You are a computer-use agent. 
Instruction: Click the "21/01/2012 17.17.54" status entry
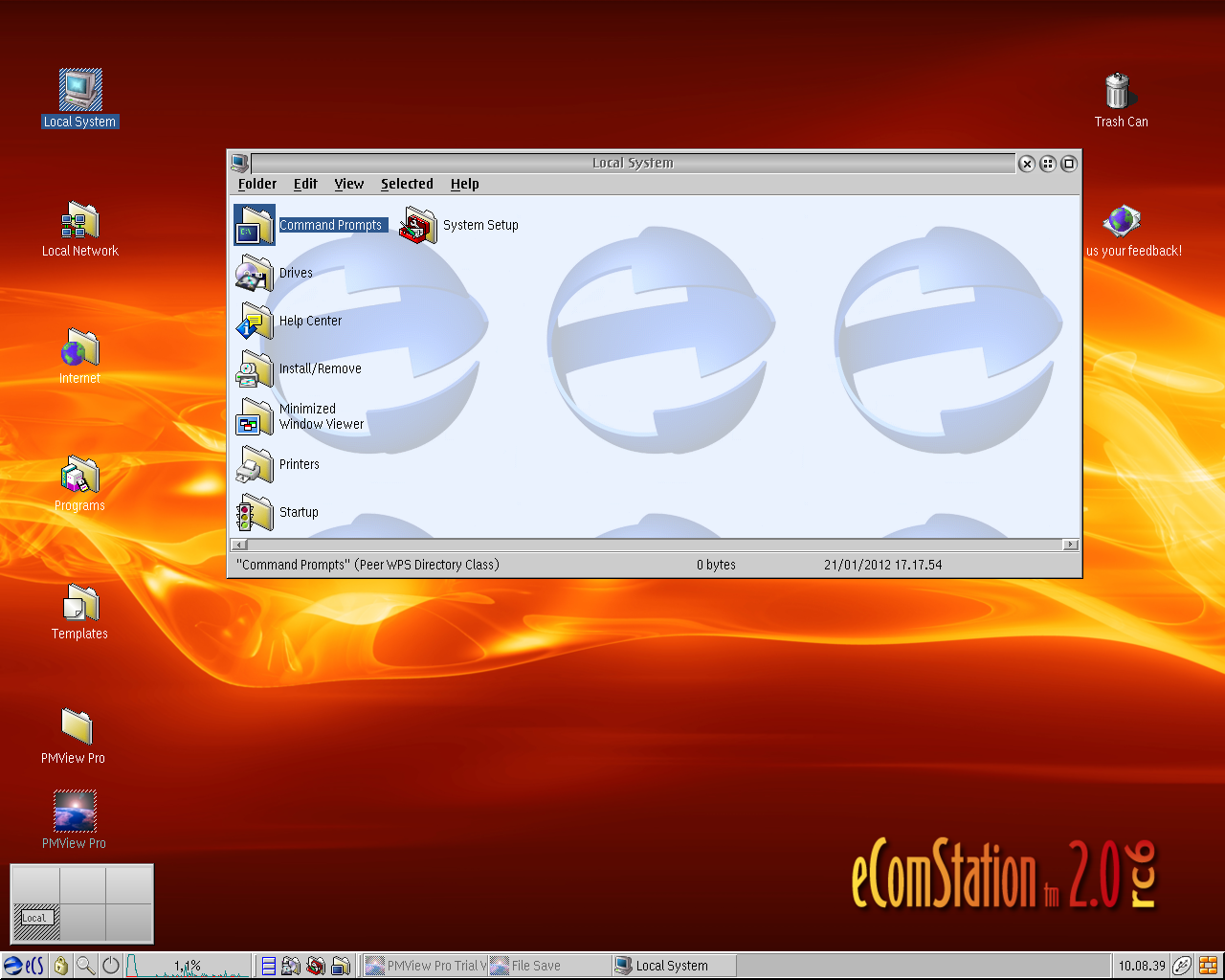point(882,565)
